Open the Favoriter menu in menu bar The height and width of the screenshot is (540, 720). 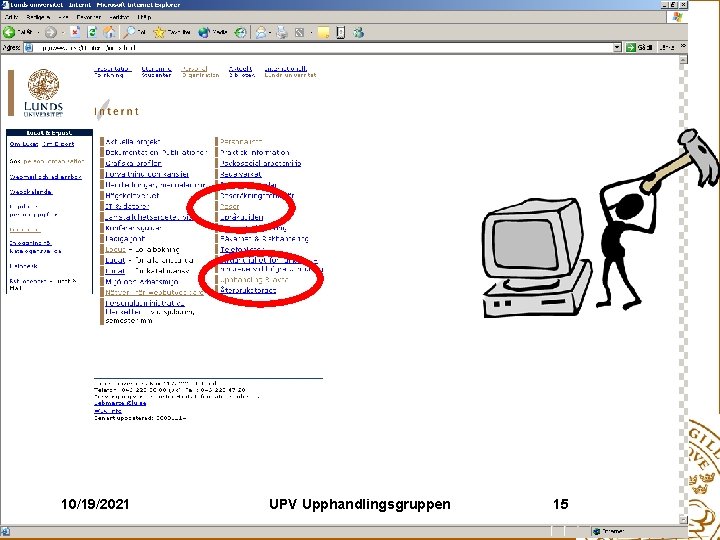coord(88,17)
